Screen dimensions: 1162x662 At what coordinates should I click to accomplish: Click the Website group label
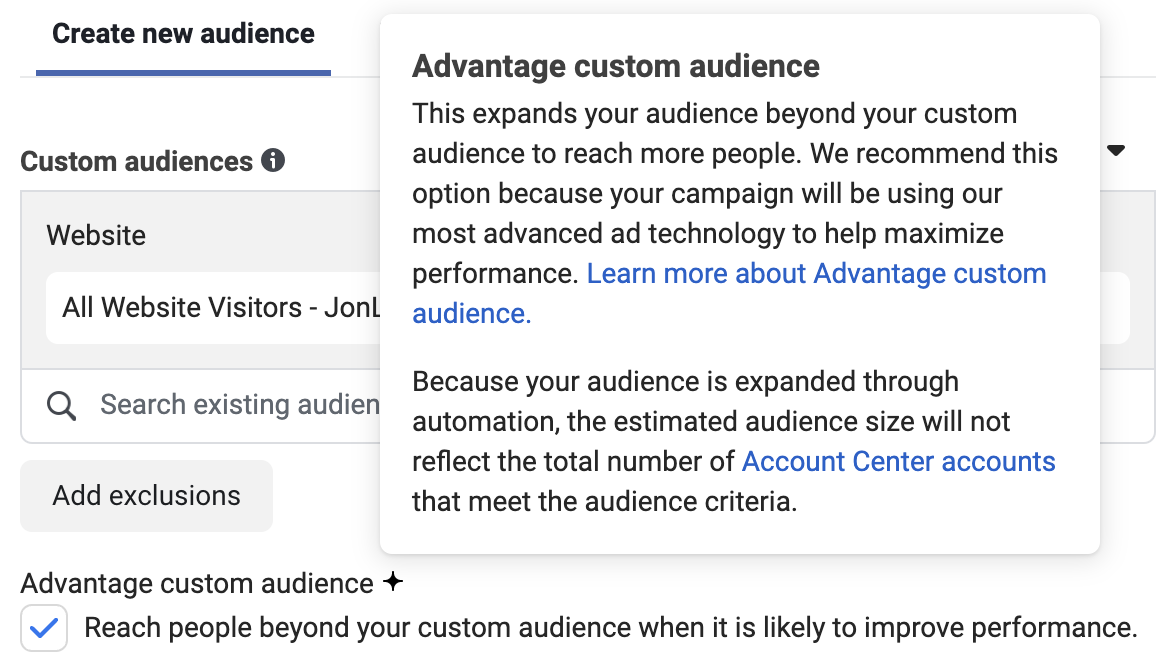(96, 236)
